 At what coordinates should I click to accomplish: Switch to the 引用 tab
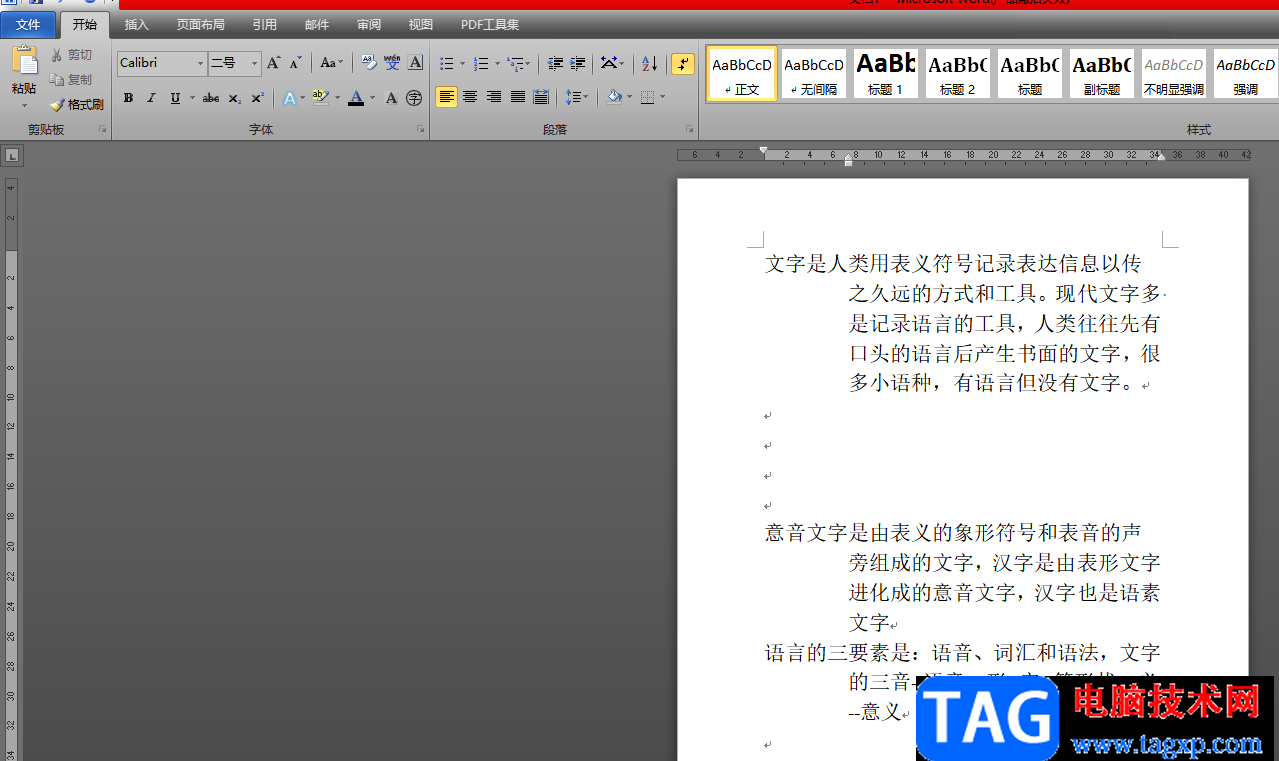(x=265, y=25)
